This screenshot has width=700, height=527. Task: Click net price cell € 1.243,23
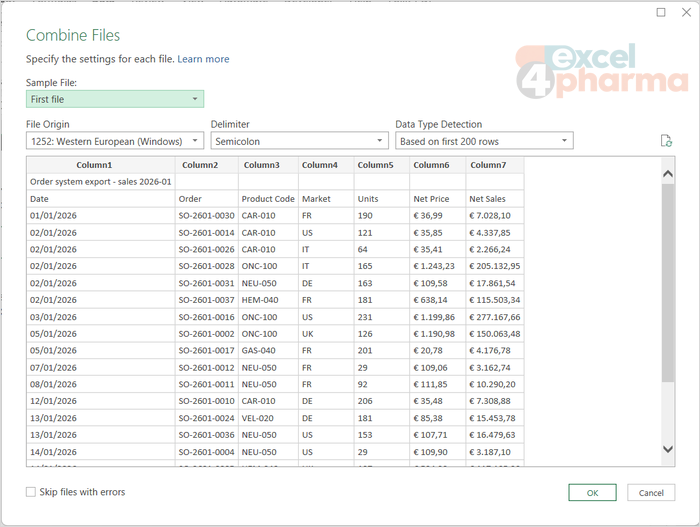pyautogui.click(x=438, y=266)
